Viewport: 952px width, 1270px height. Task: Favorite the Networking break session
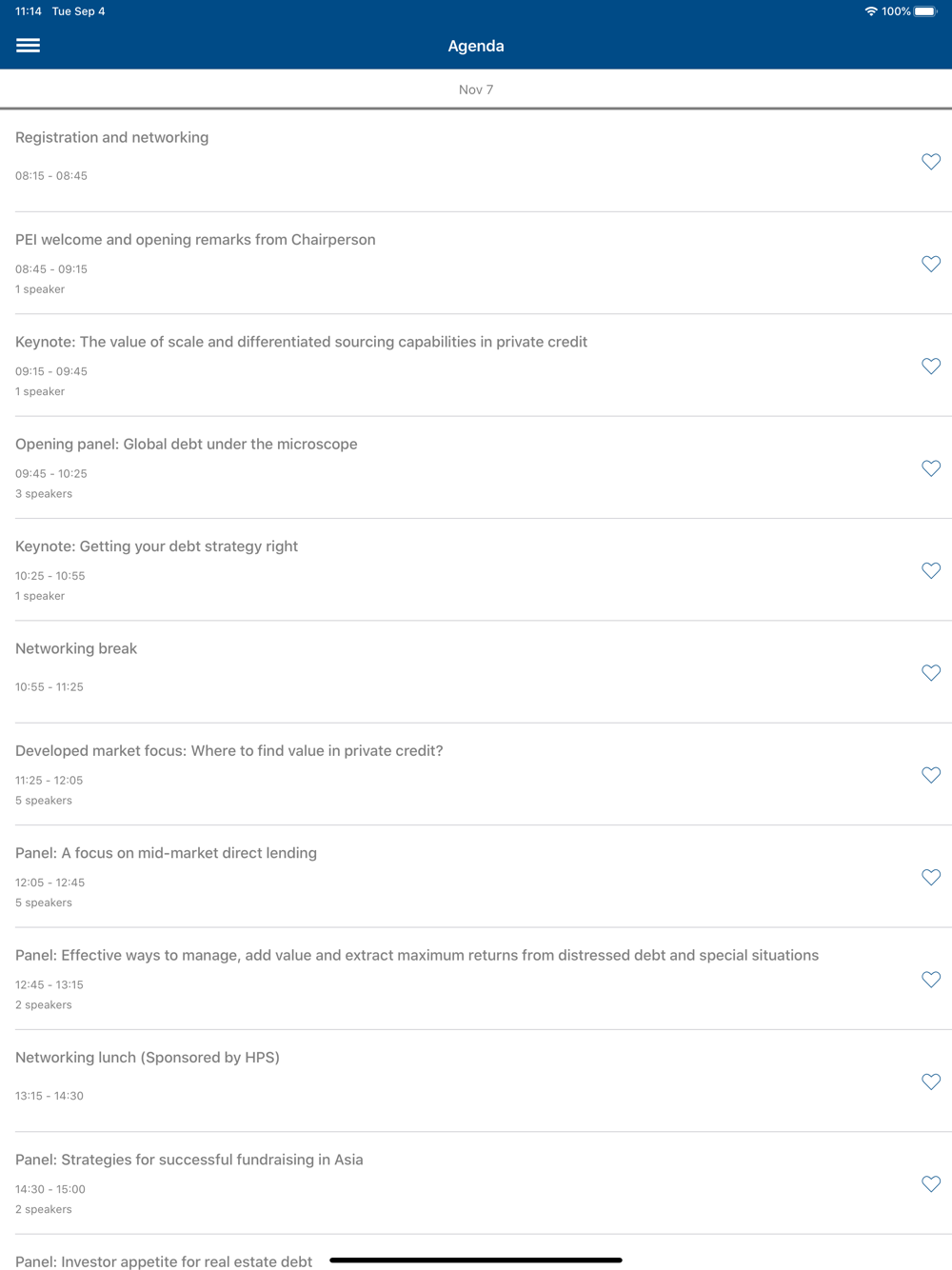tap(931, 673)
